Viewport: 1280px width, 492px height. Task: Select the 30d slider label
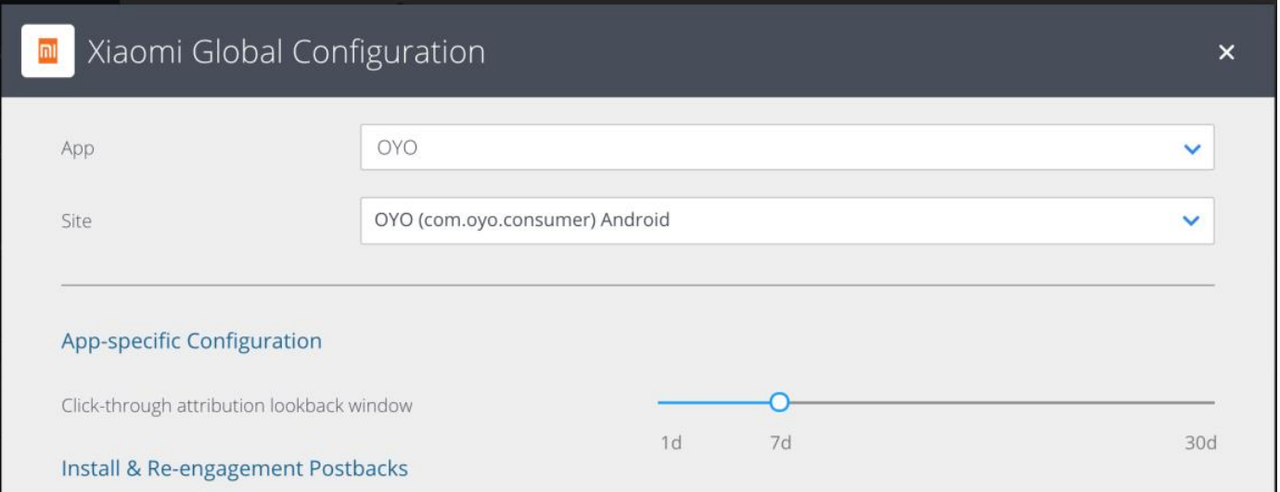click(1200, 442)
